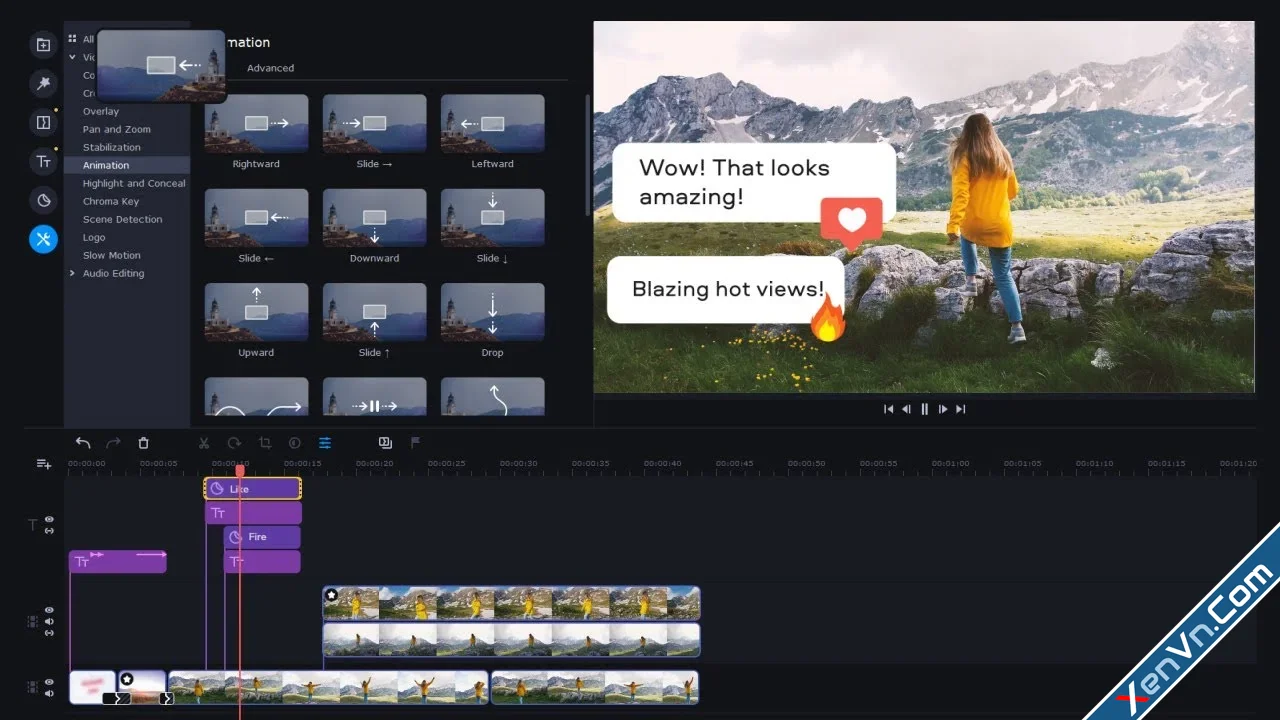Toggle visibility of the titles track
1280x720 pixels.
[x=49, y=520]
